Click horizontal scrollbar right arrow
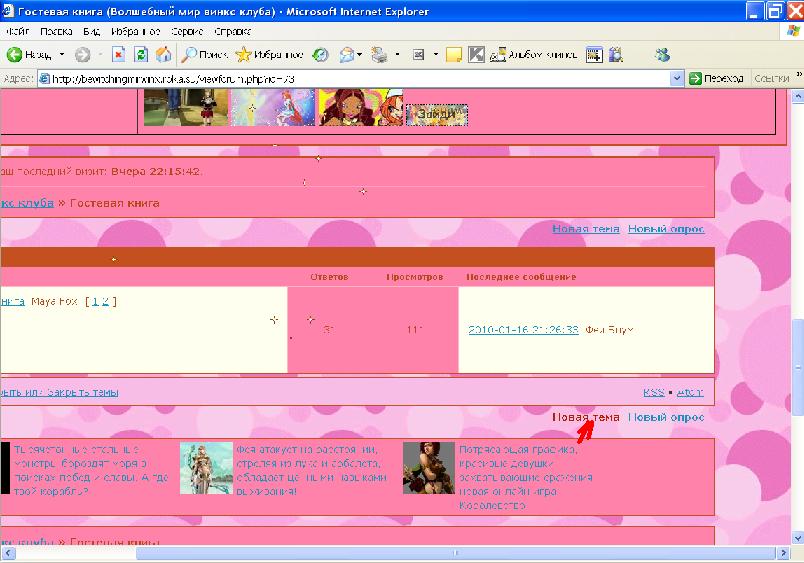This screenshot has width=804, height=563. 782,553
